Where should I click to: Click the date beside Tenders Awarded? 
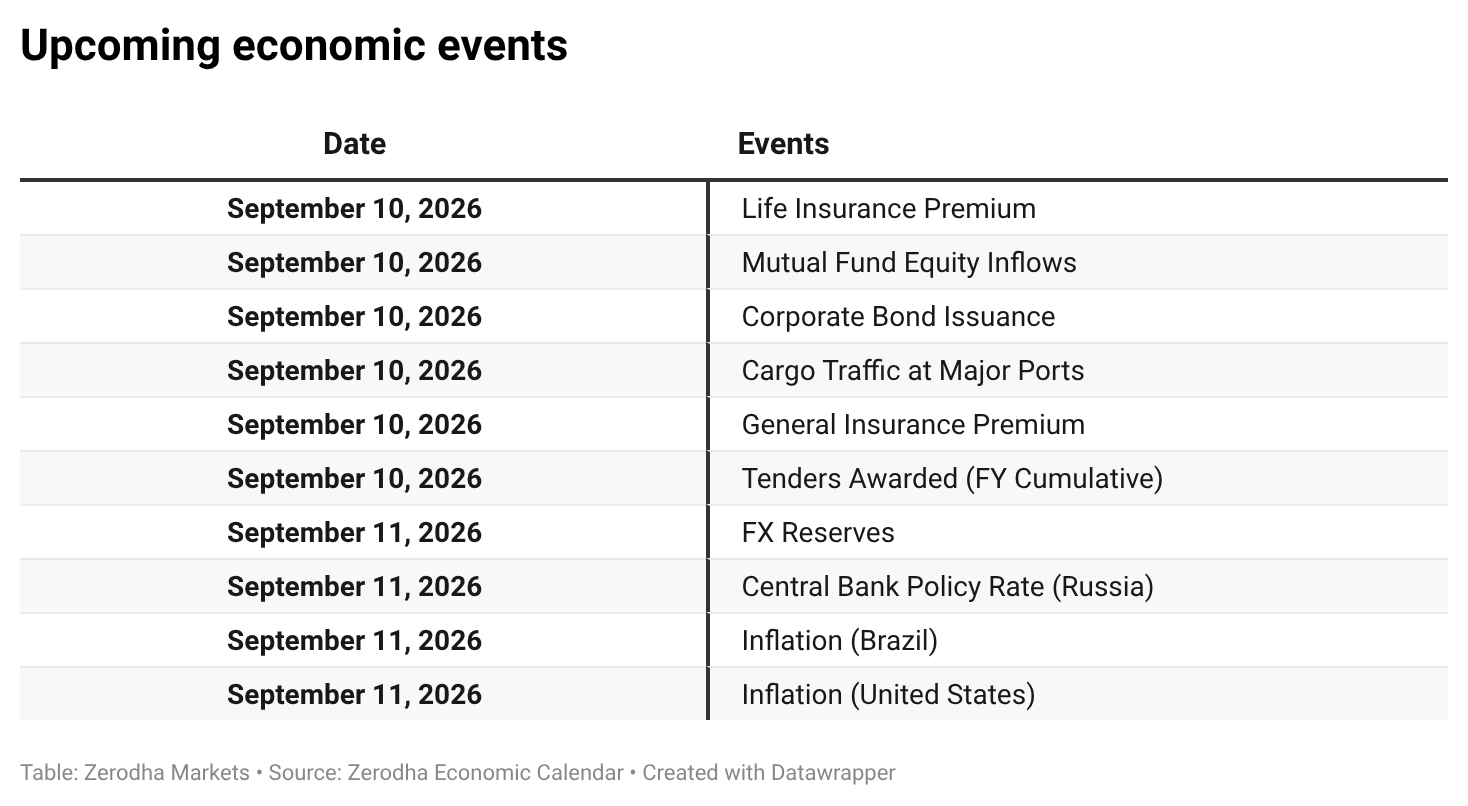(x=354, y=479)
